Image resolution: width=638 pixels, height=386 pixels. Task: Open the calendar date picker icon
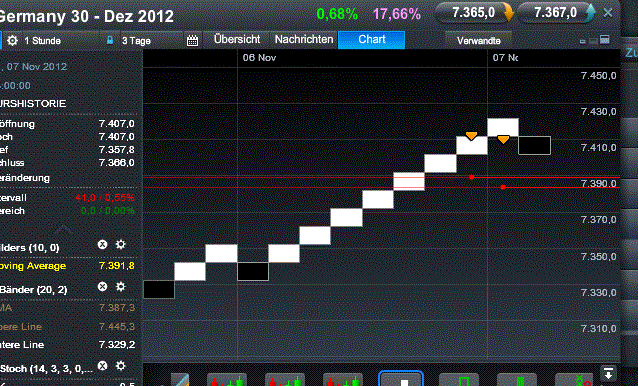tap(192, 40)
